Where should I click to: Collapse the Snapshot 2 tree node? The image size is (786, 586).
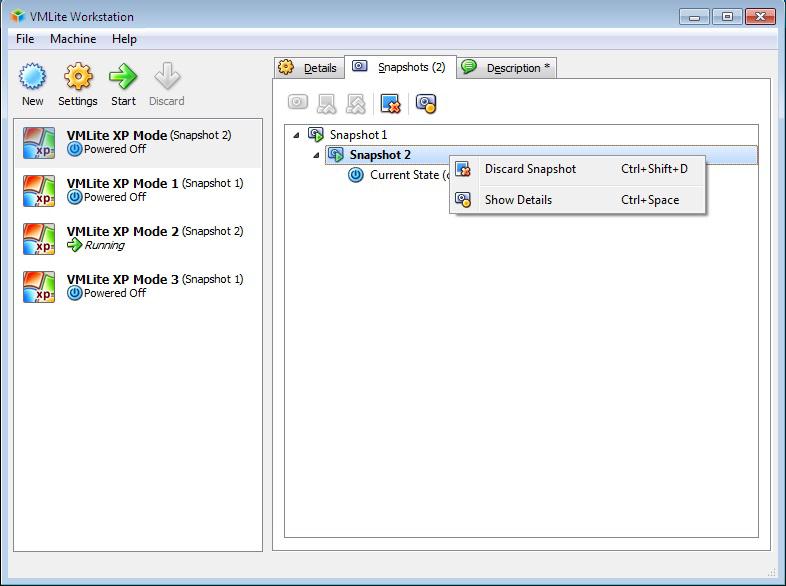pyautogui.click(x=316, y=155)
